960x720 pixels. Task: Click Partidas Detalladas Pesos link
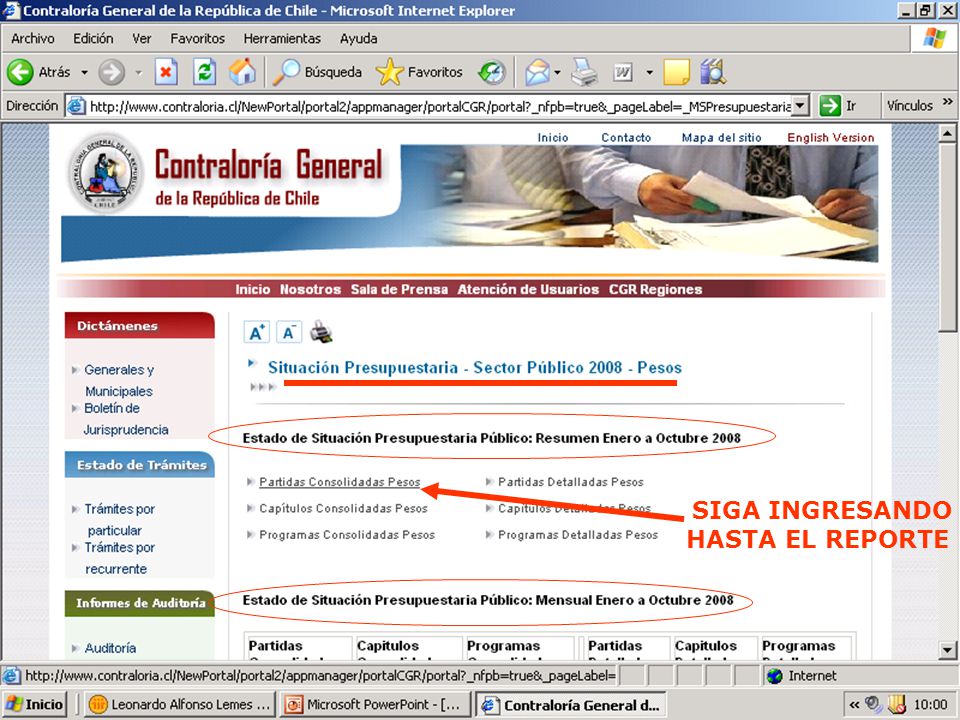click(x=571, y=482)
